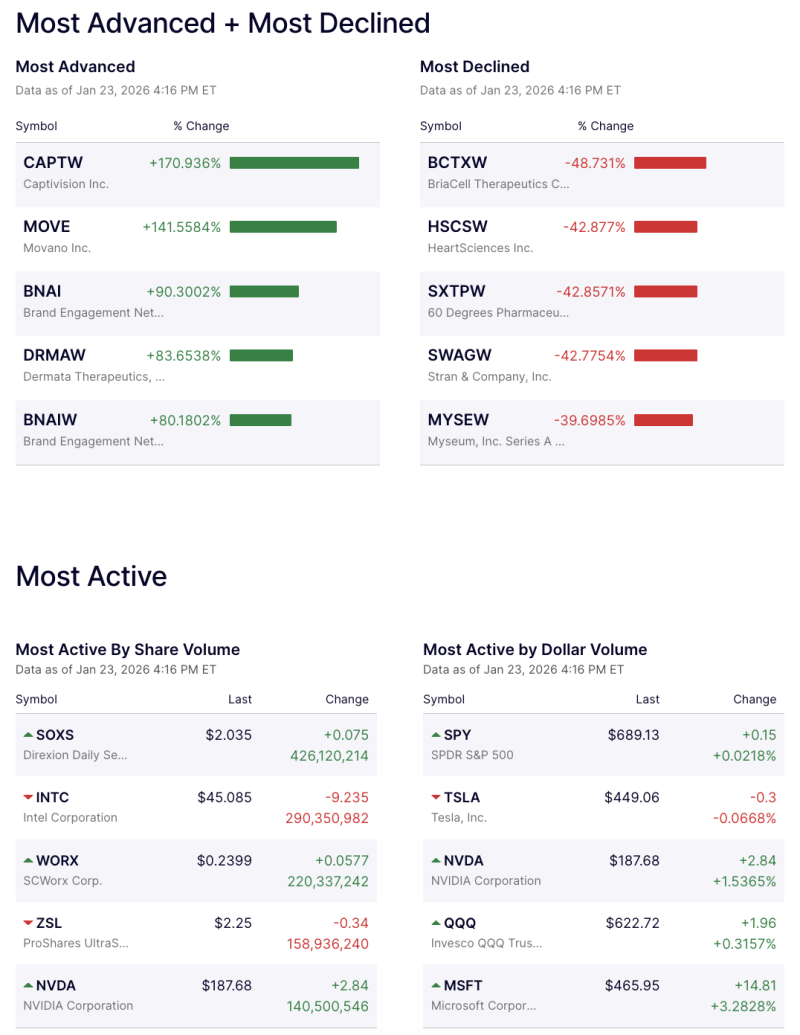Click BCTXW's red percent change bar

[670, 161]
